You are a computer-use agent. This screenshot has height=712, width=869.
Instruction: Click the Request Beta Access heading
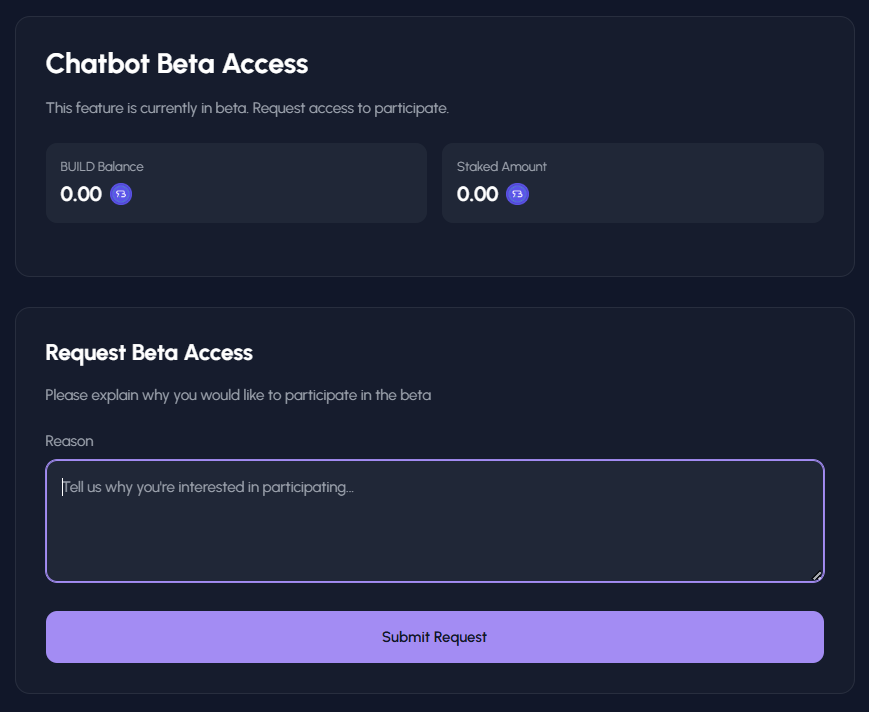[x=149, y=353]
